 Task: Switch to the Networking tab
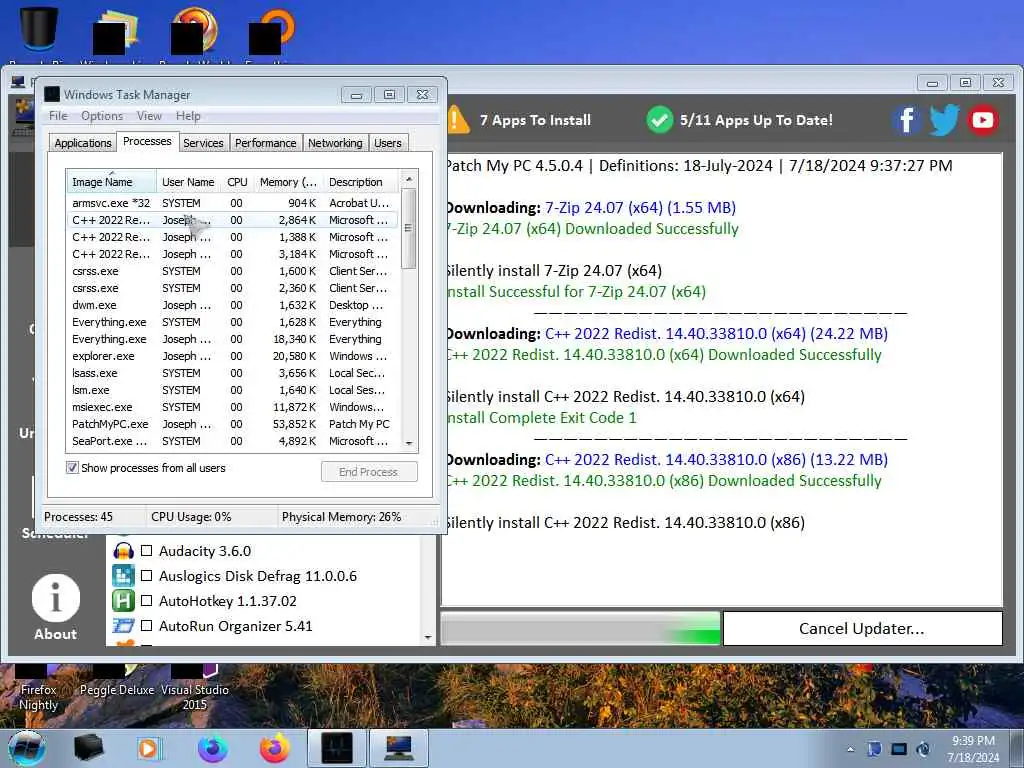(335, 143)
